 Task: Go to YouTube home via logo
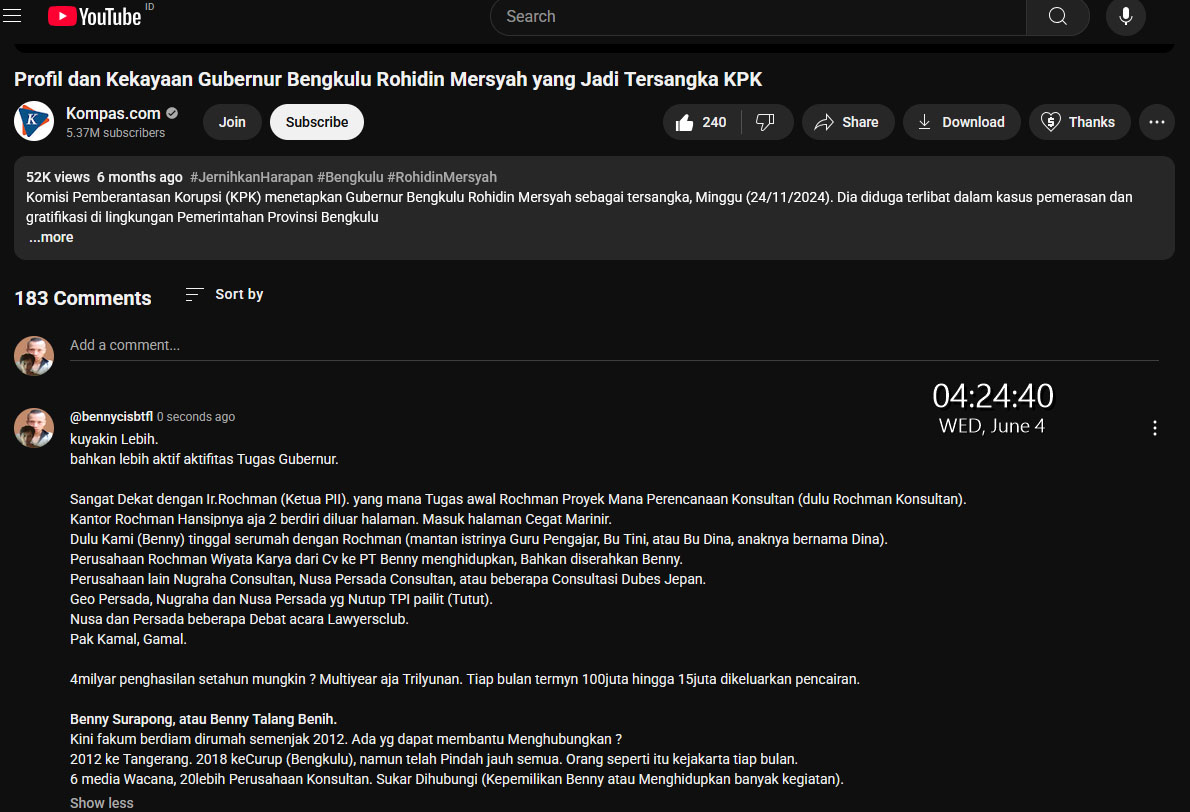click(x=95, y=16)
